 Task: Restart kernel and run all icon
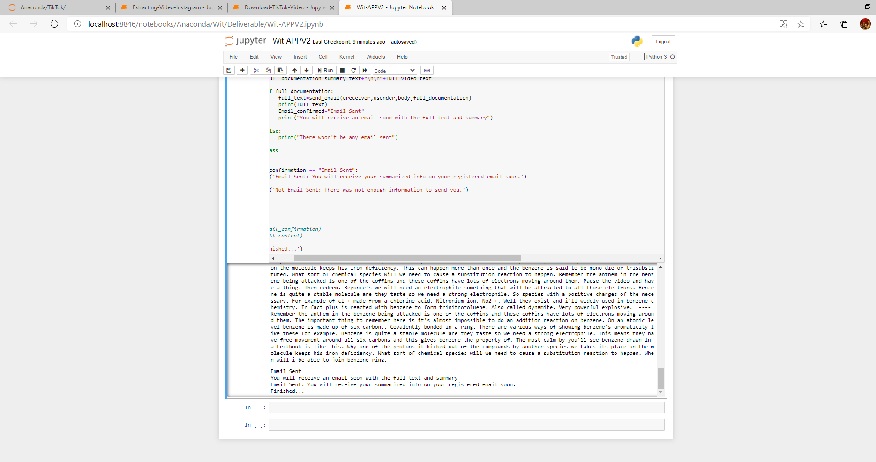(365, 70)
